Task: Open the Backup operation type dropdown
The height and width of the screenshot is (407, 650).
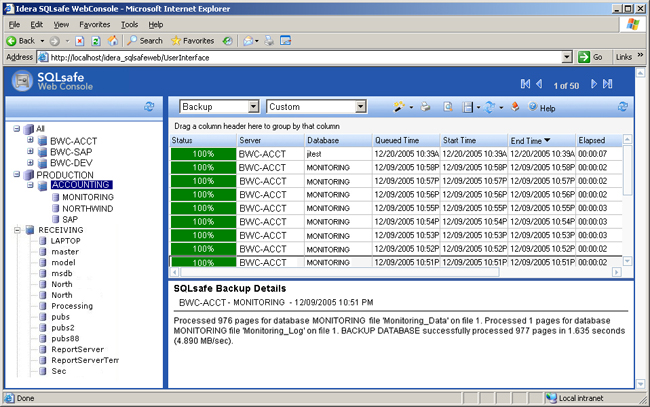Action: pos(254,107)
